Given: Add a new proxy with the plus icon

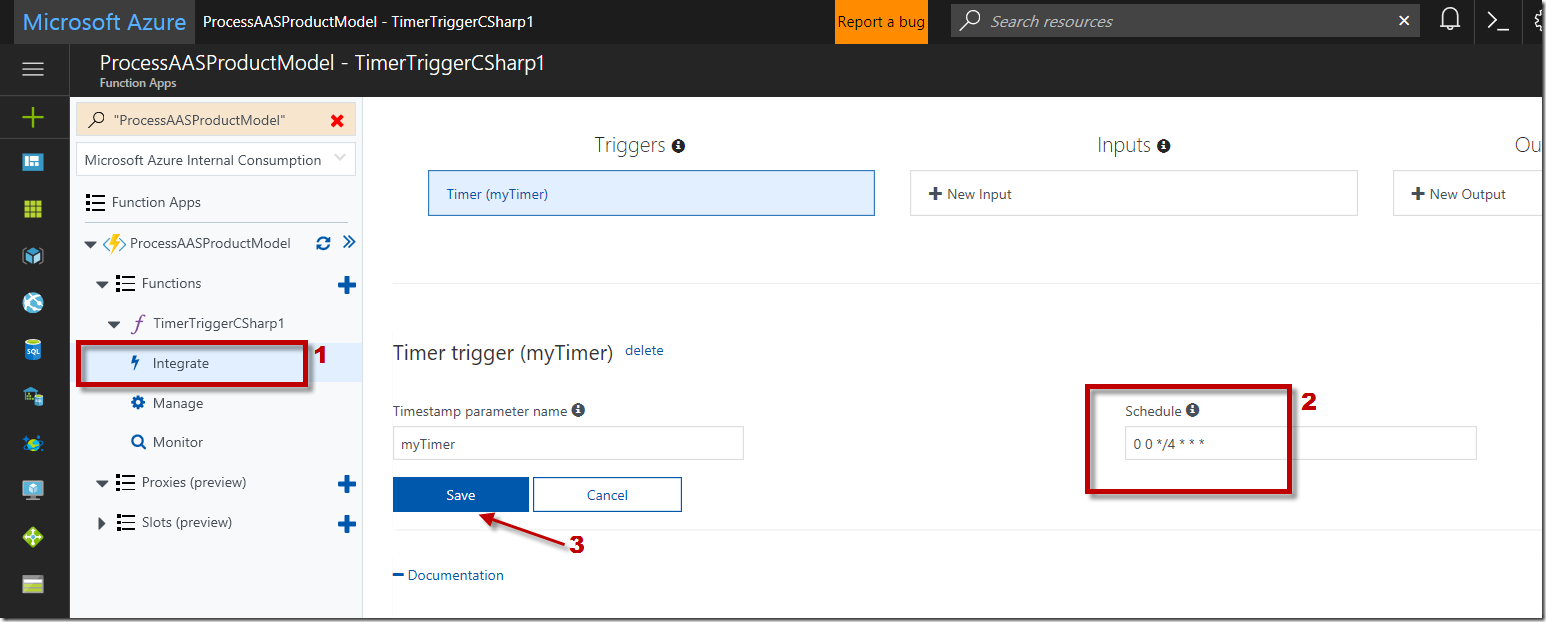Looking at the screenshot, I should pos(347,484).
